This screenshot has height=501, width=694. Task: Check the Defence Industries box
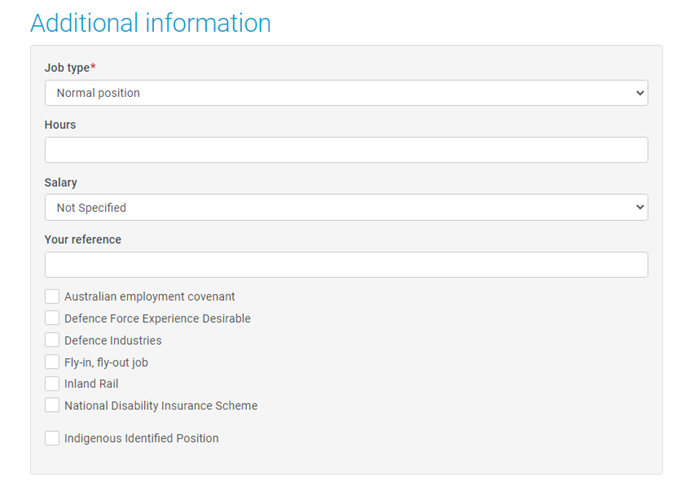[52, 339]
